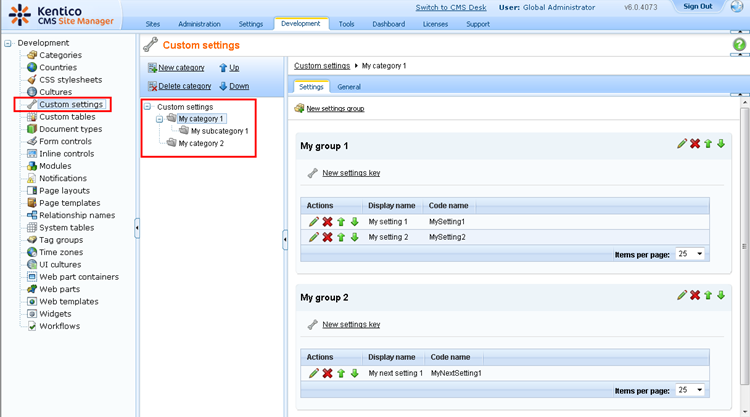Collapse the category tree panel handle
The image size is (750, 417).
[x=285, y=240]
